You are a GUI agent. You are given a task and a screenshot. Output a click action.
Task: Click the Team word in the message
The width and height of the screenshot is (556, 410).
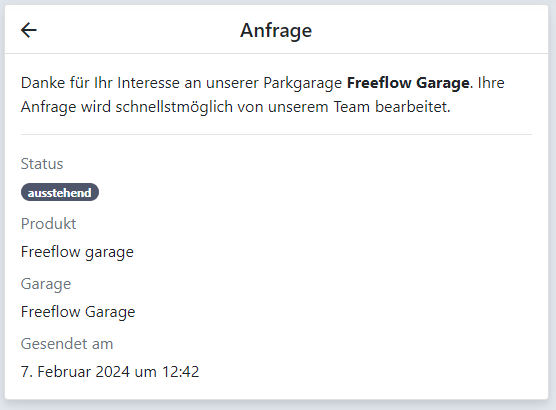click(351, 107)
